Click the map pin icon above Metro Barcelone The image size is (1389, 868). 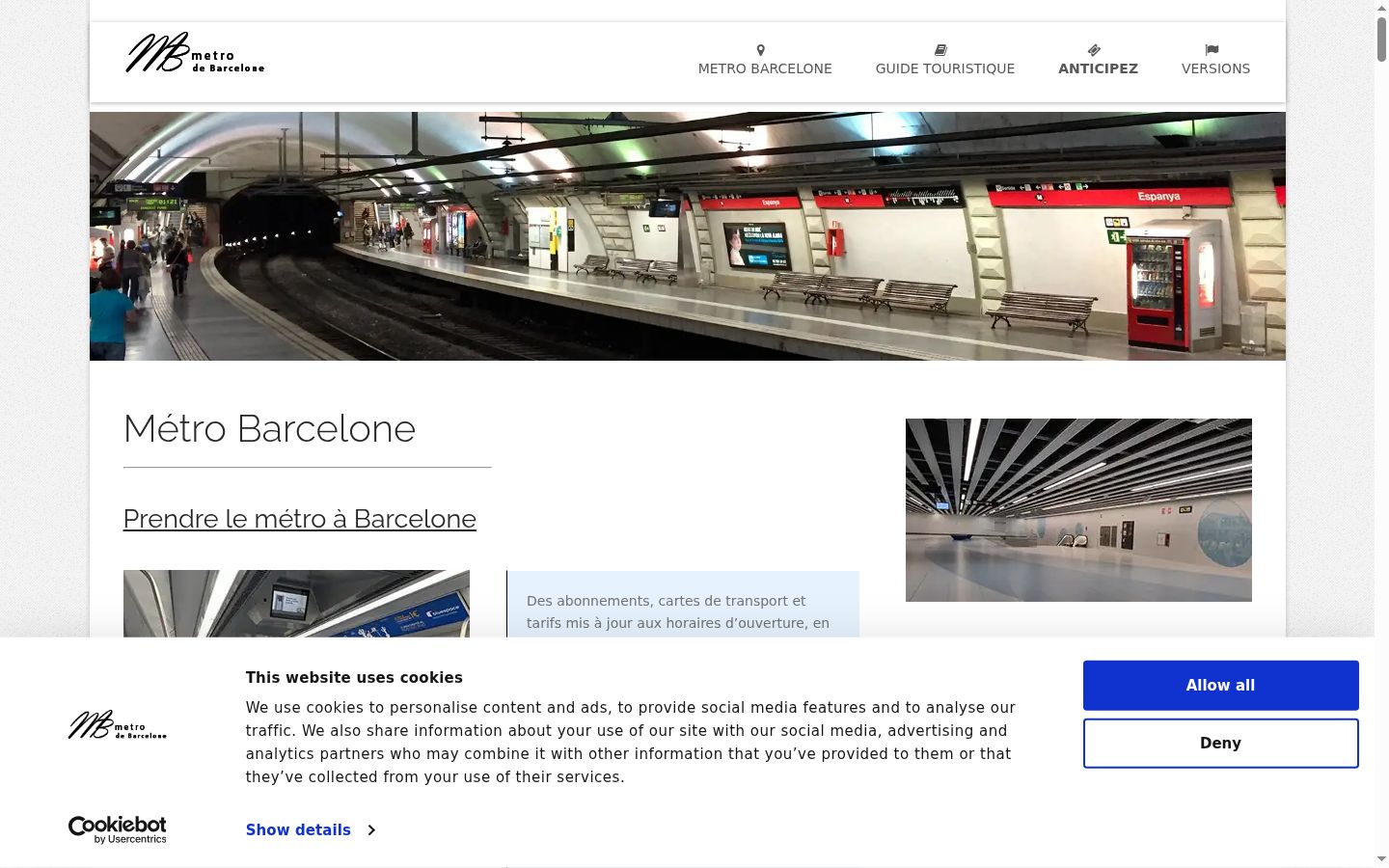tap(760, 50)
